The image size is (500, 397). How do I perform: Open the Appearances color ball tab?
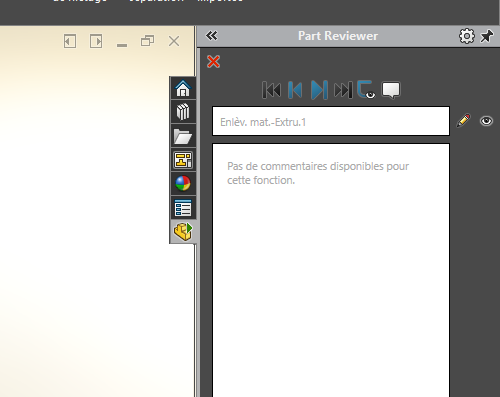pos(183,183)
